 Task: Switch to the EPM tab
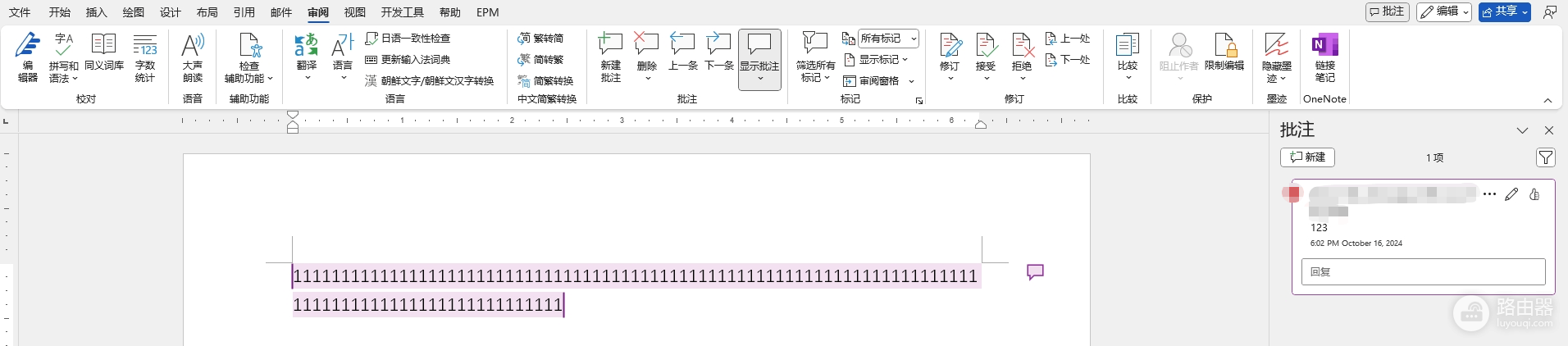coord(488,12)
